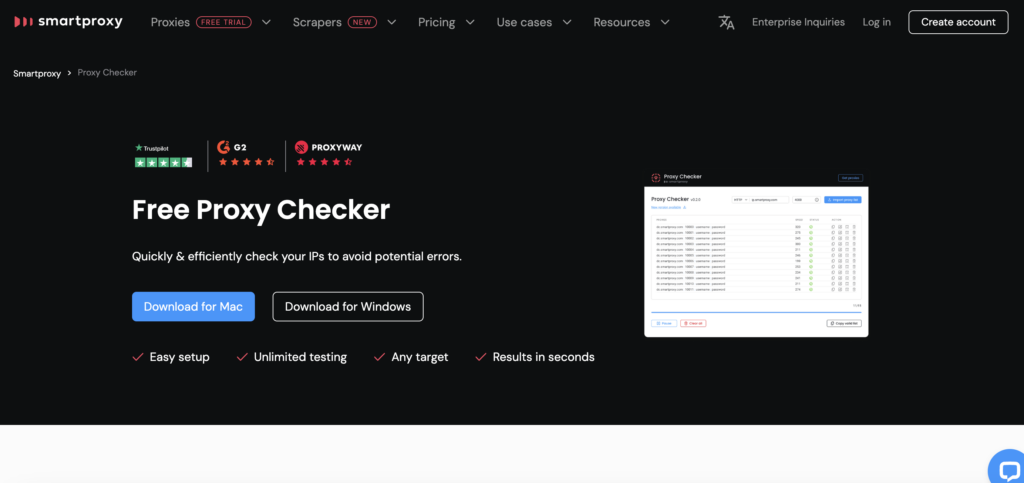The image size is (1024, 483).
Task: Open the chat widget bubble
Action: coord(1008,469)
